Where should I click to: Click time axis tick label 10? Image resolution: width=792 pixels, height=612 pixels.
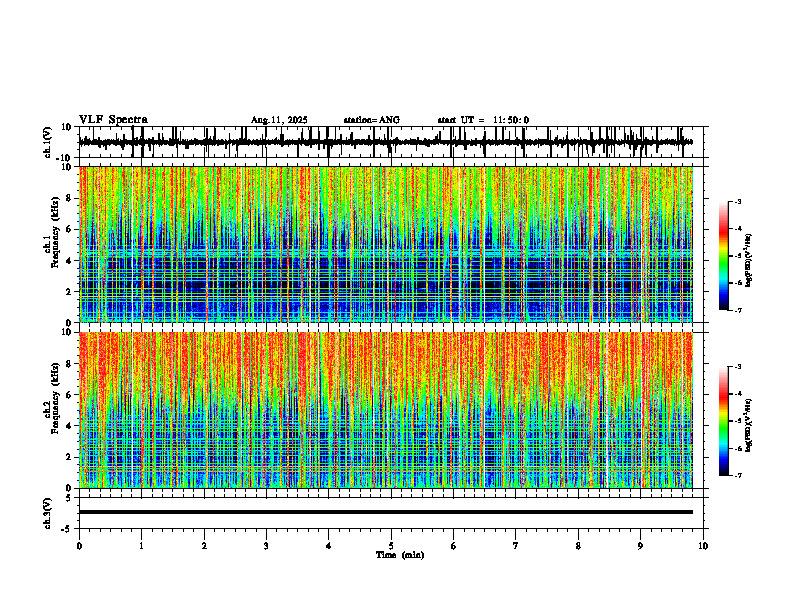pyautogui.click(x=703, y=546)
